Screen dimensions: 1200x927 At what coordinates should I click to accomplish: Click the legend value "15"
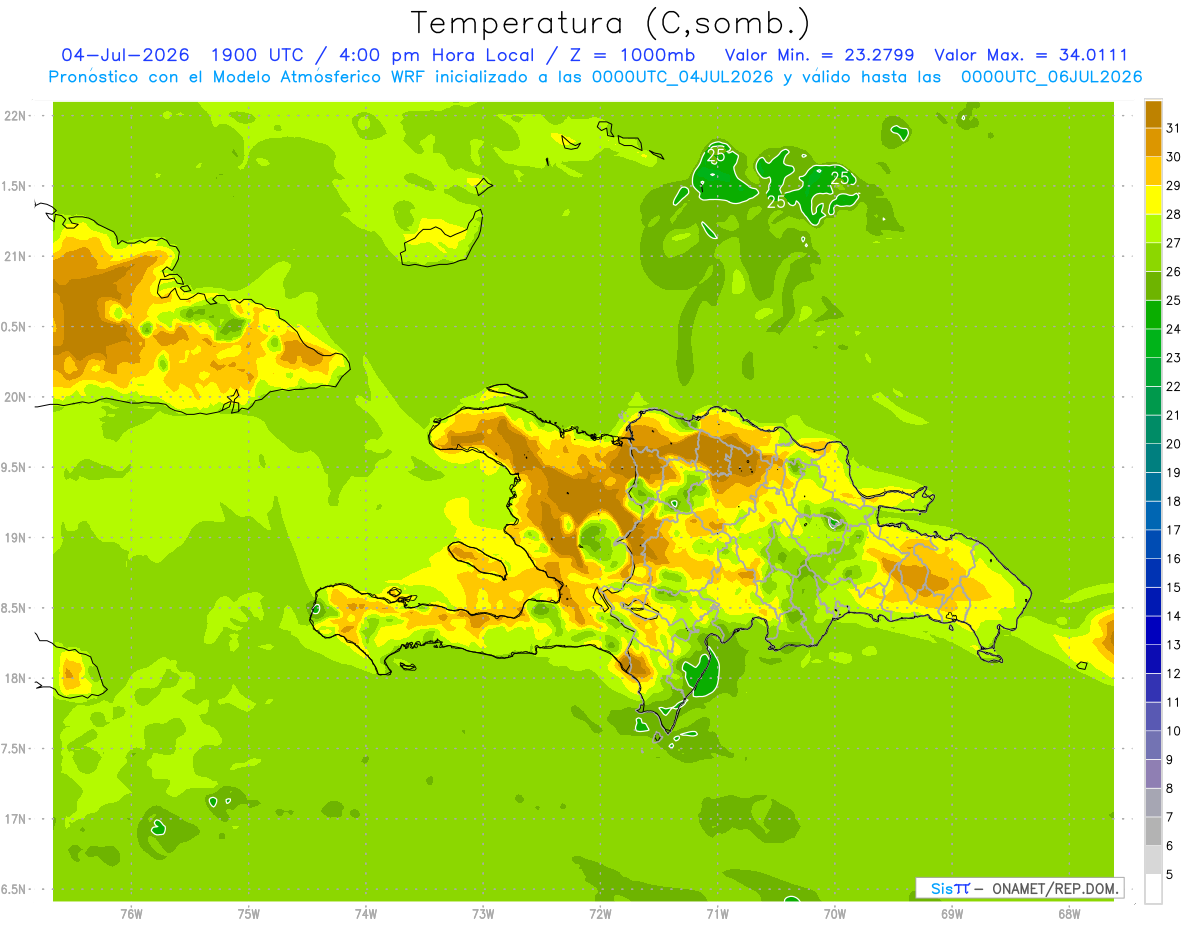point(1174,587)
